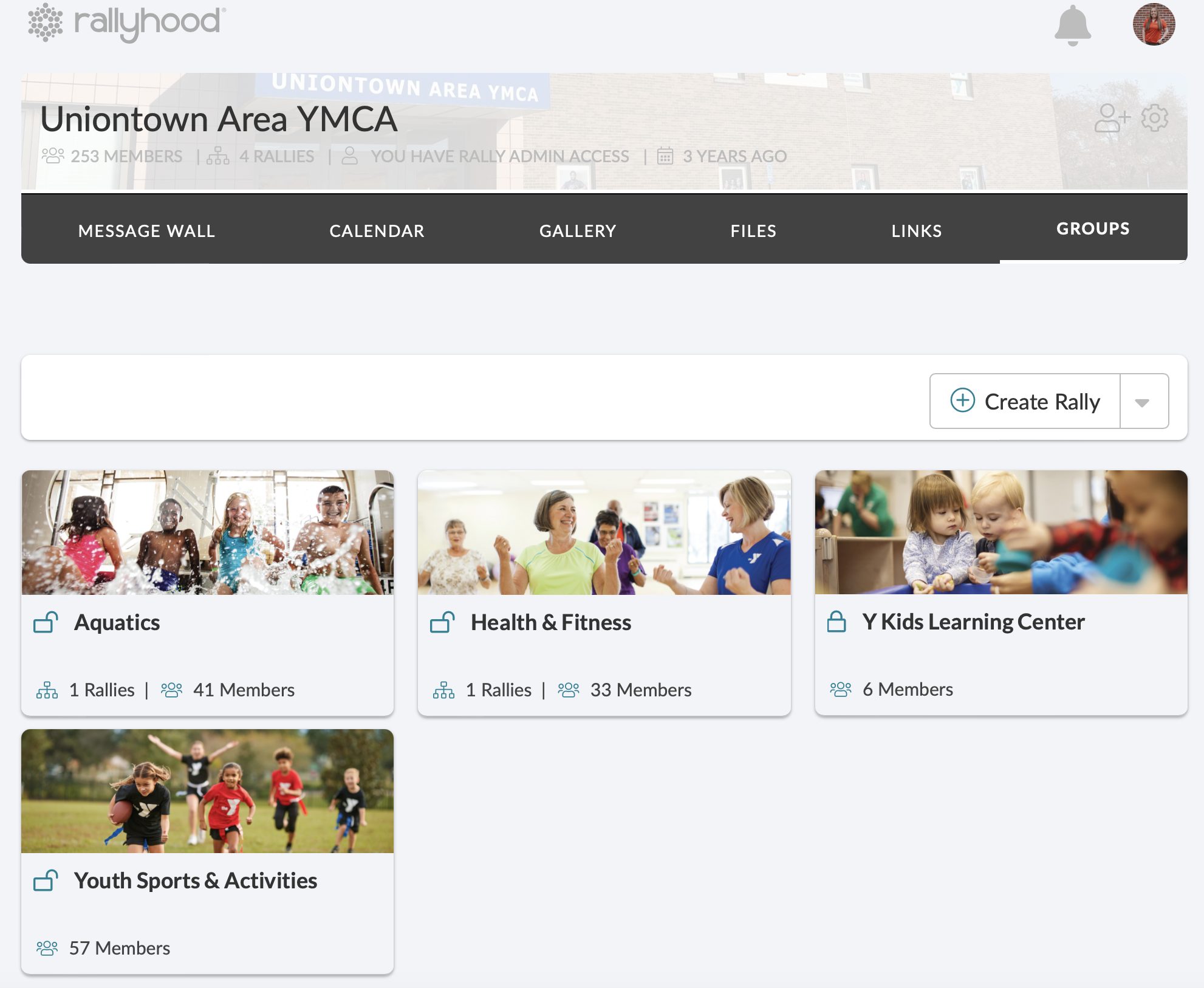Click the Create Rally button
Viewport: 1204px width, 988px height.
click(1025, 402)
